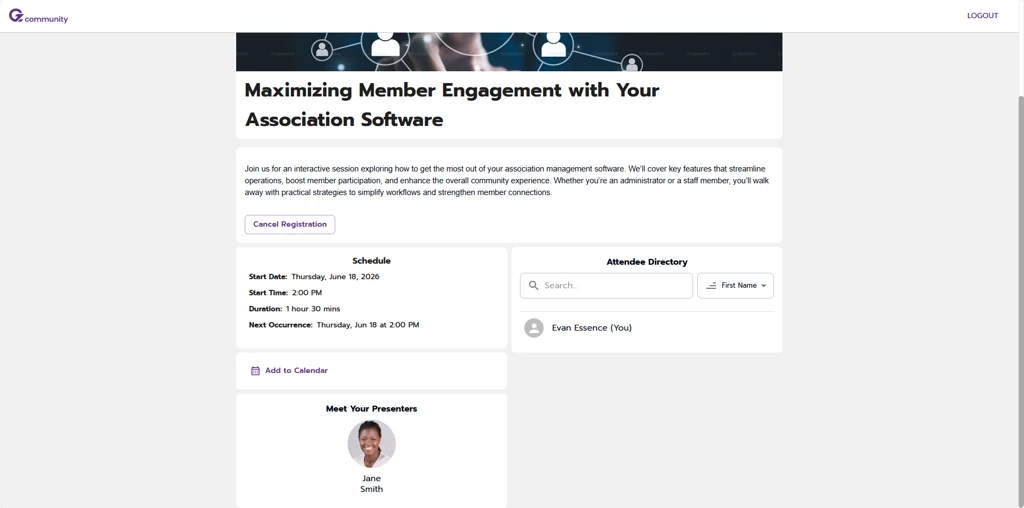
Task: Click the Meet Your Presenters heading
Action: (x=371, y=409)
